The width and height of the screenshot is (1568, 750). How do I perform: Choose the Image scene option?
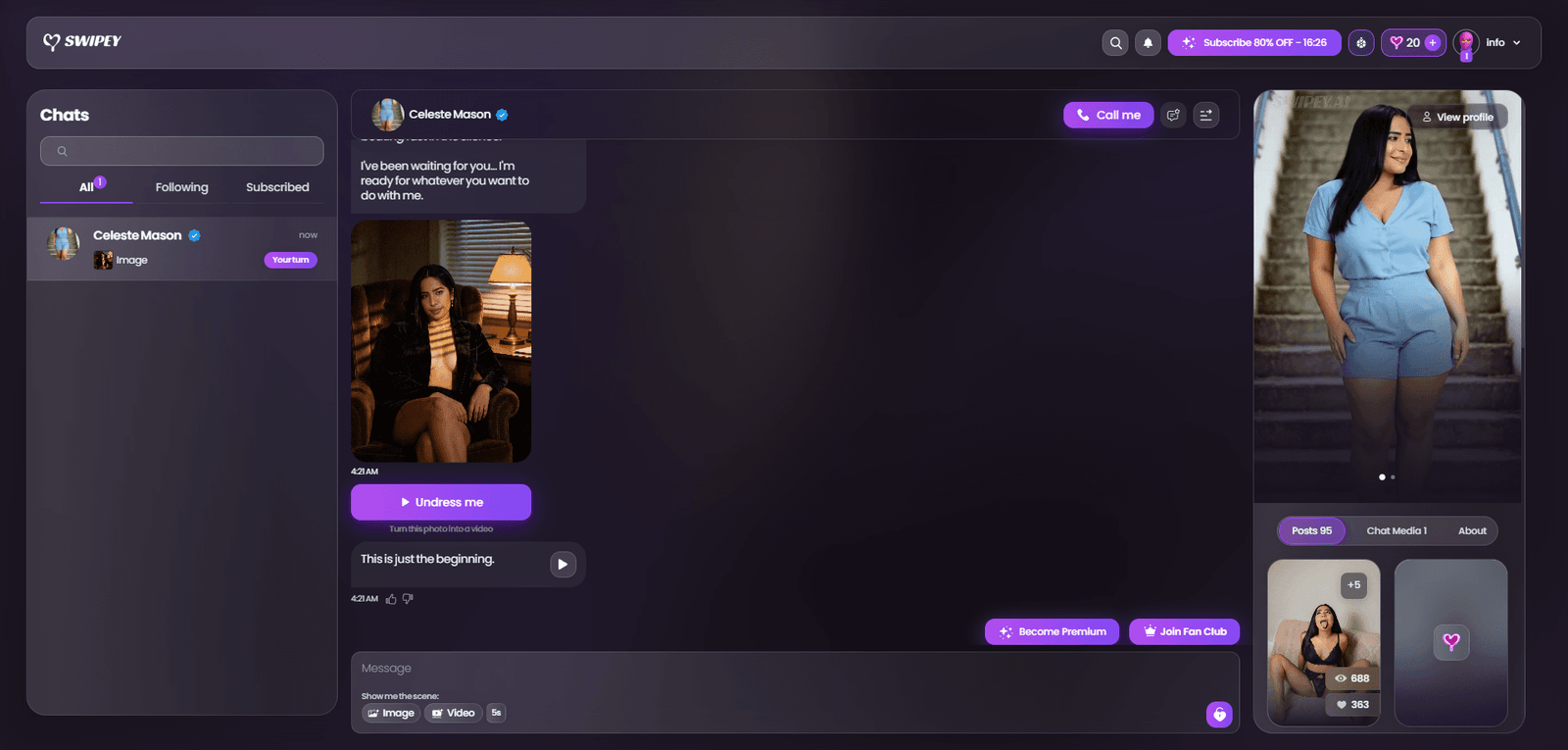[x=391, y=714]
